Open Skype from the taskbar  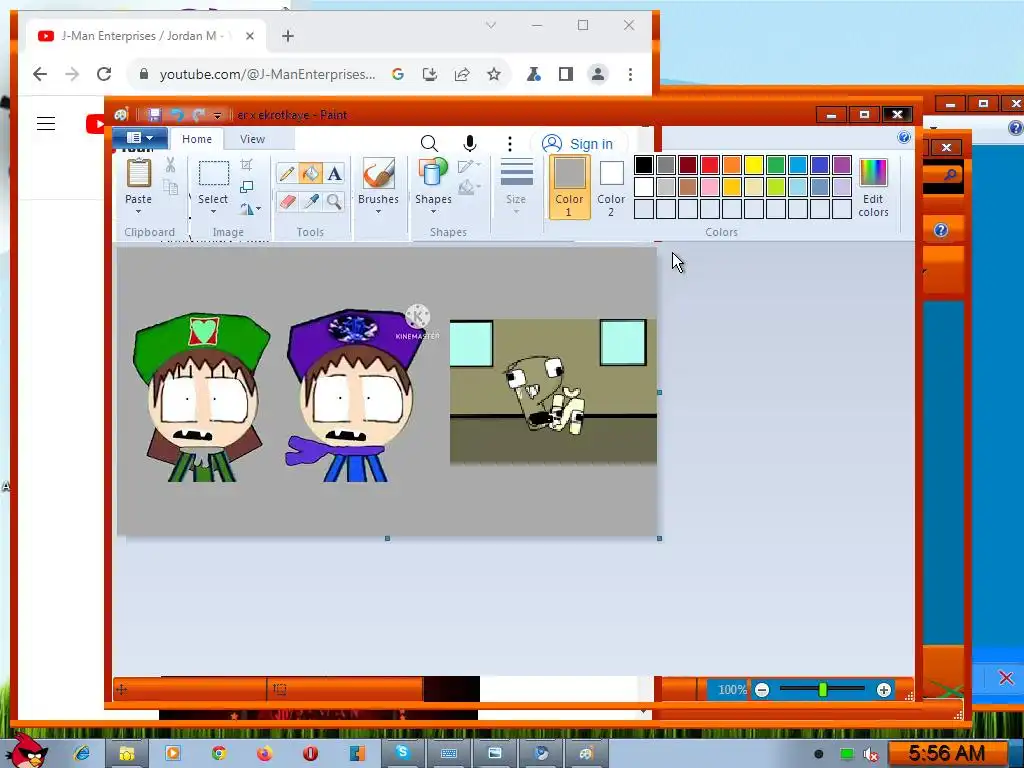click(402, 753)
